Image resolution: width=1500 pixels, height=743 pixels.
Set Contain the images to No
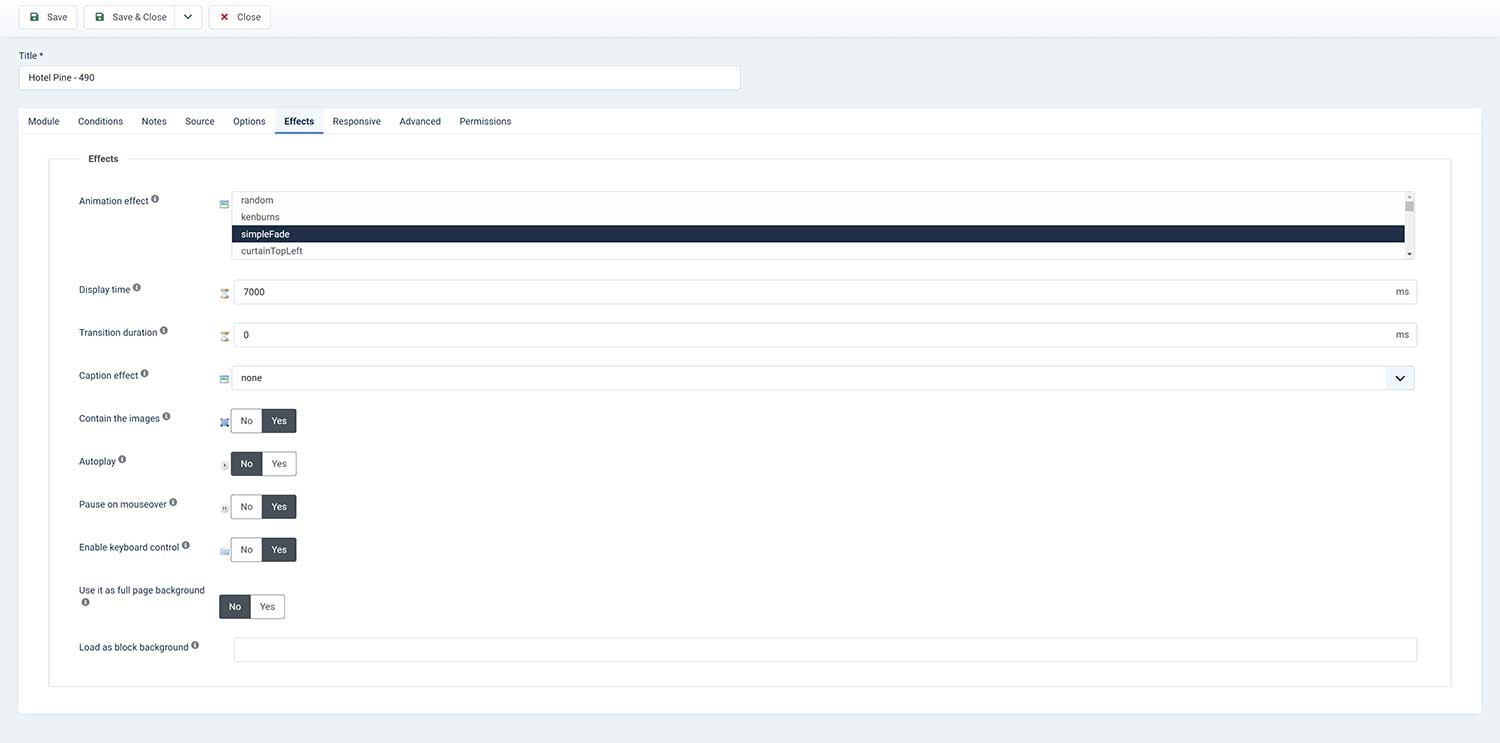click(246, 421)
